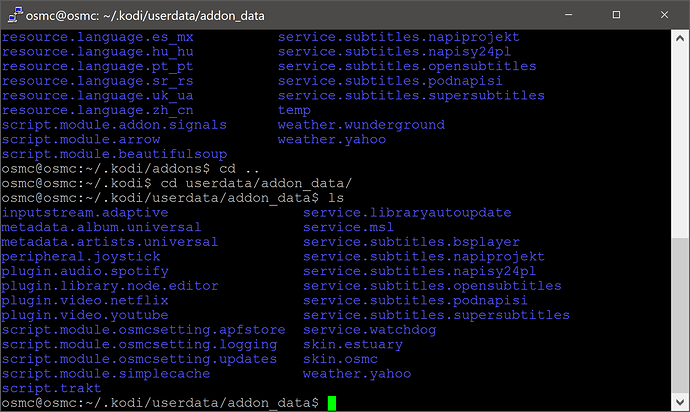This screenshot has height=412, width=690.
Task: Select 'service.subtitles.podnapisi' in the addon_data listing
Action: point(415,300)
